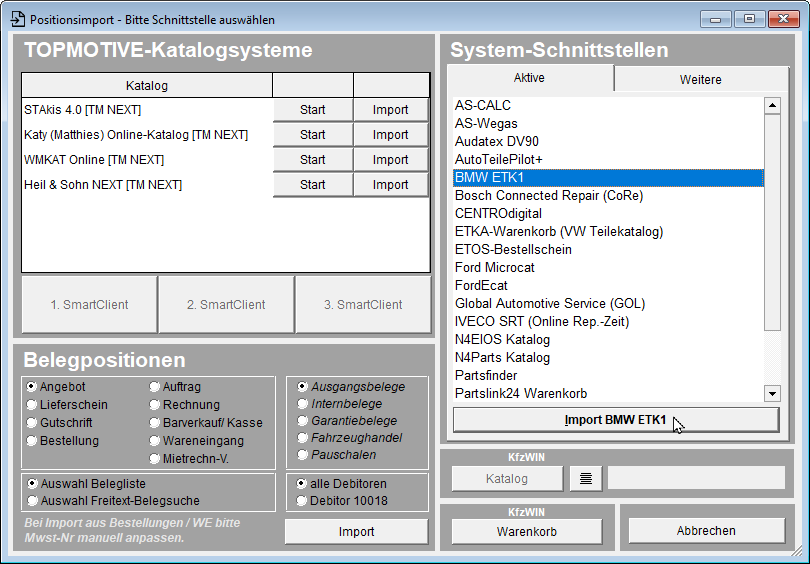Select N4Parts Katalog in the list
Screen dimensions: 810x564
pos(608,358)
